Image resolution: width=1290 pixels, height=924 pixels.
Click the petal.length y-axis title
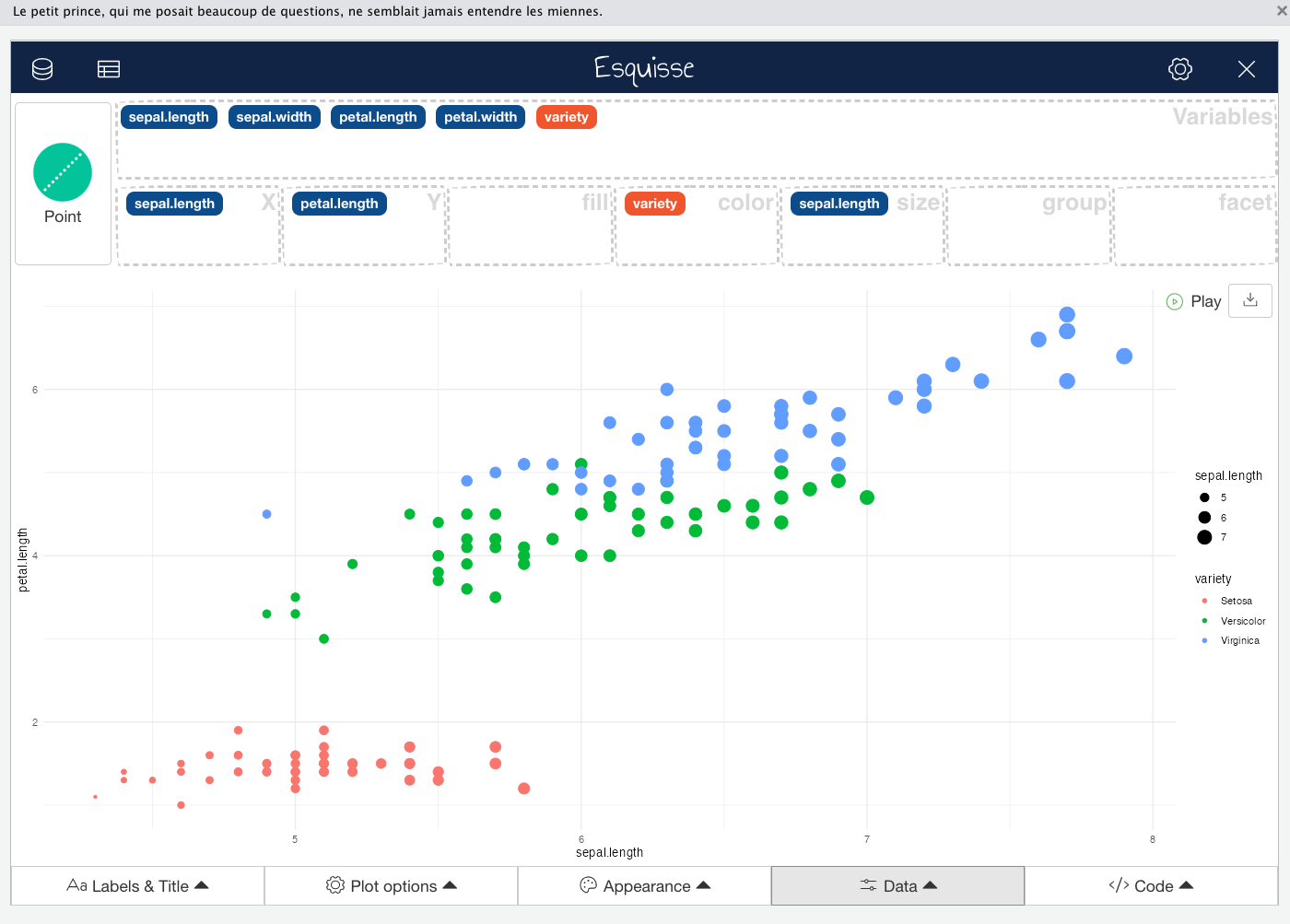(x=23, y=560)
